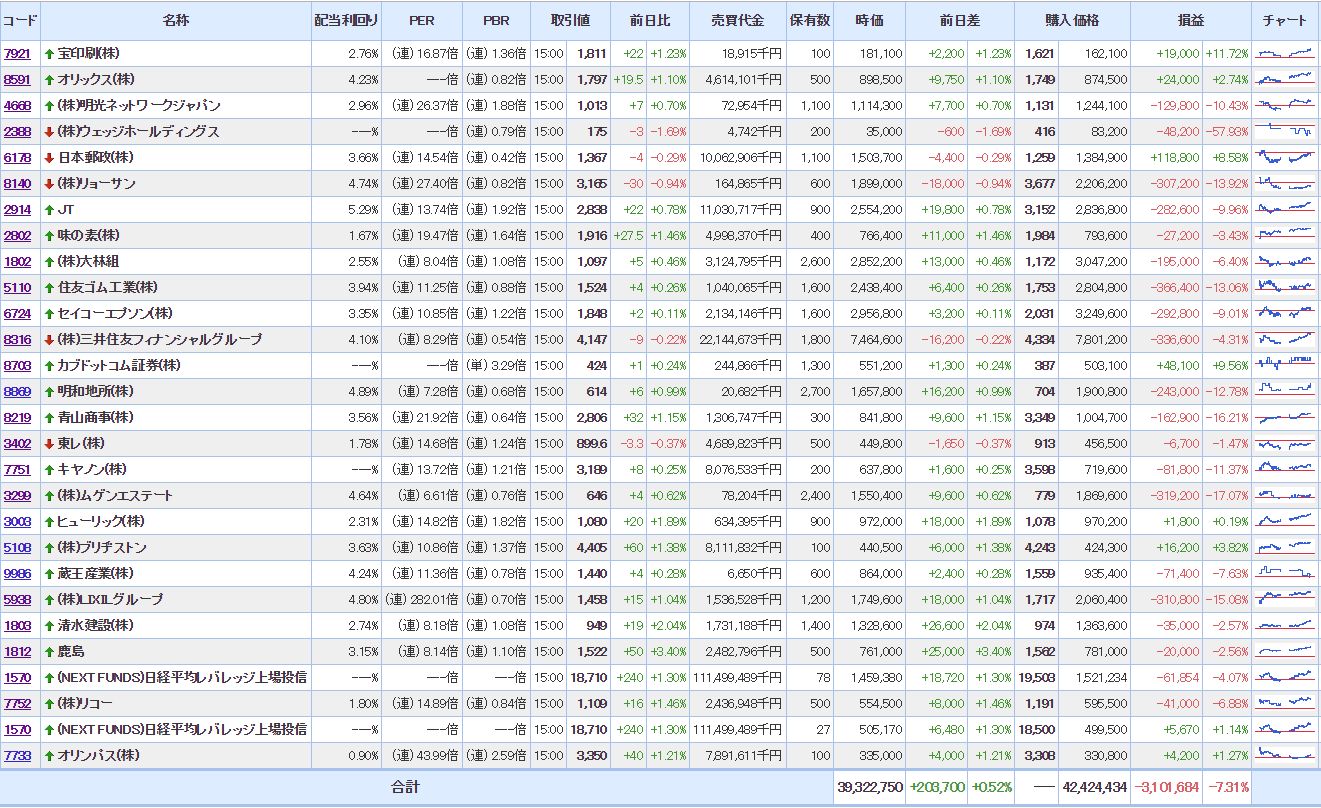Click the green up arrow beside オリンパス(株)
Screen dimensions: 1321x808
(x=49, y=755)
